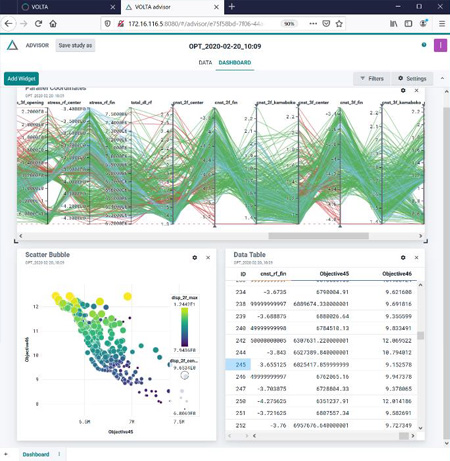Open the Filters panel
The width and height of the screenshot is (450, 461).
pos(372,79)
